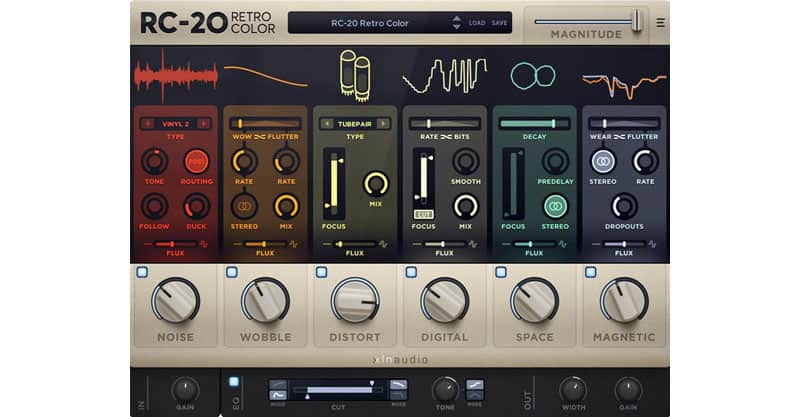Click the large Noise amount knob
Viewport: 800px width, 417px height.
click(176, 301)
